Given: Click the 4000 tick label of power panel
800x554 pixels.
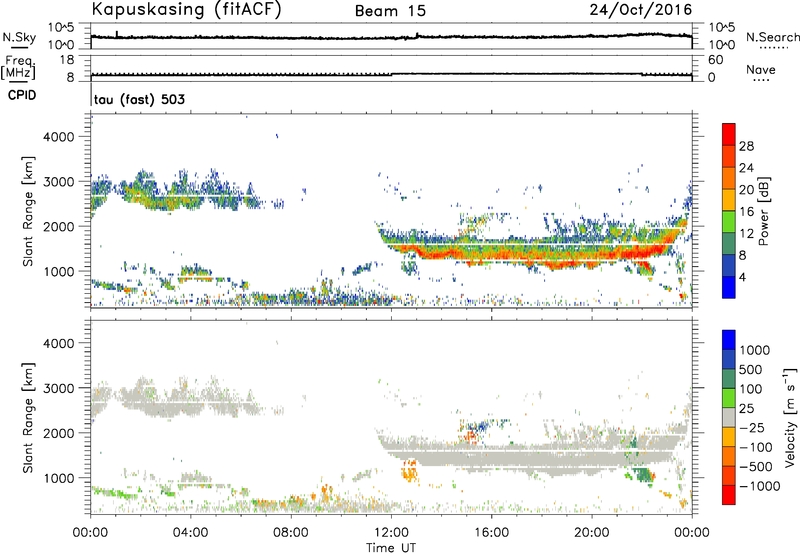Looking at the screenshot, I should (58, 137).
